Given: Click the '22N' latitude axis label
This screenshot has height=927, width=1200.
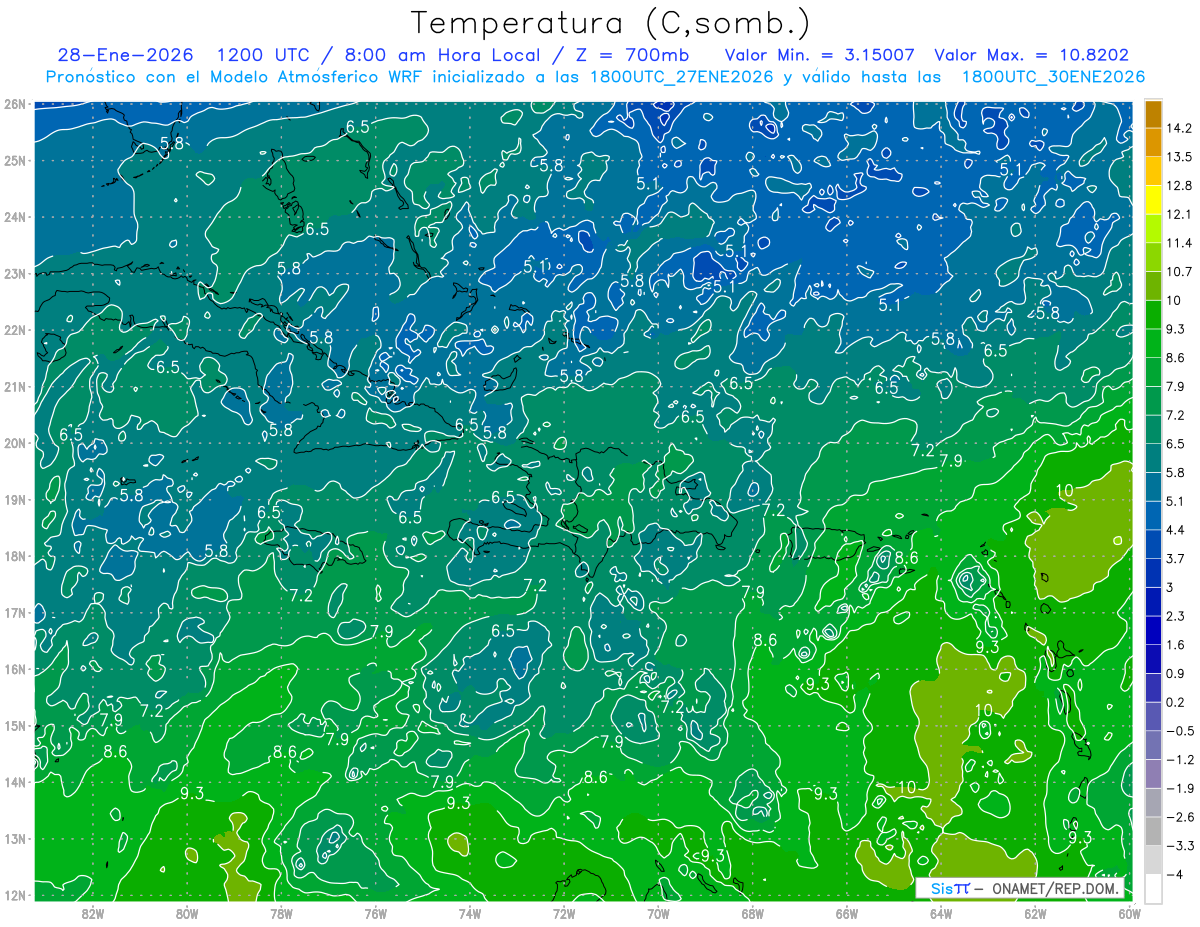Looking at the screenshot, I should click(14, 330).
